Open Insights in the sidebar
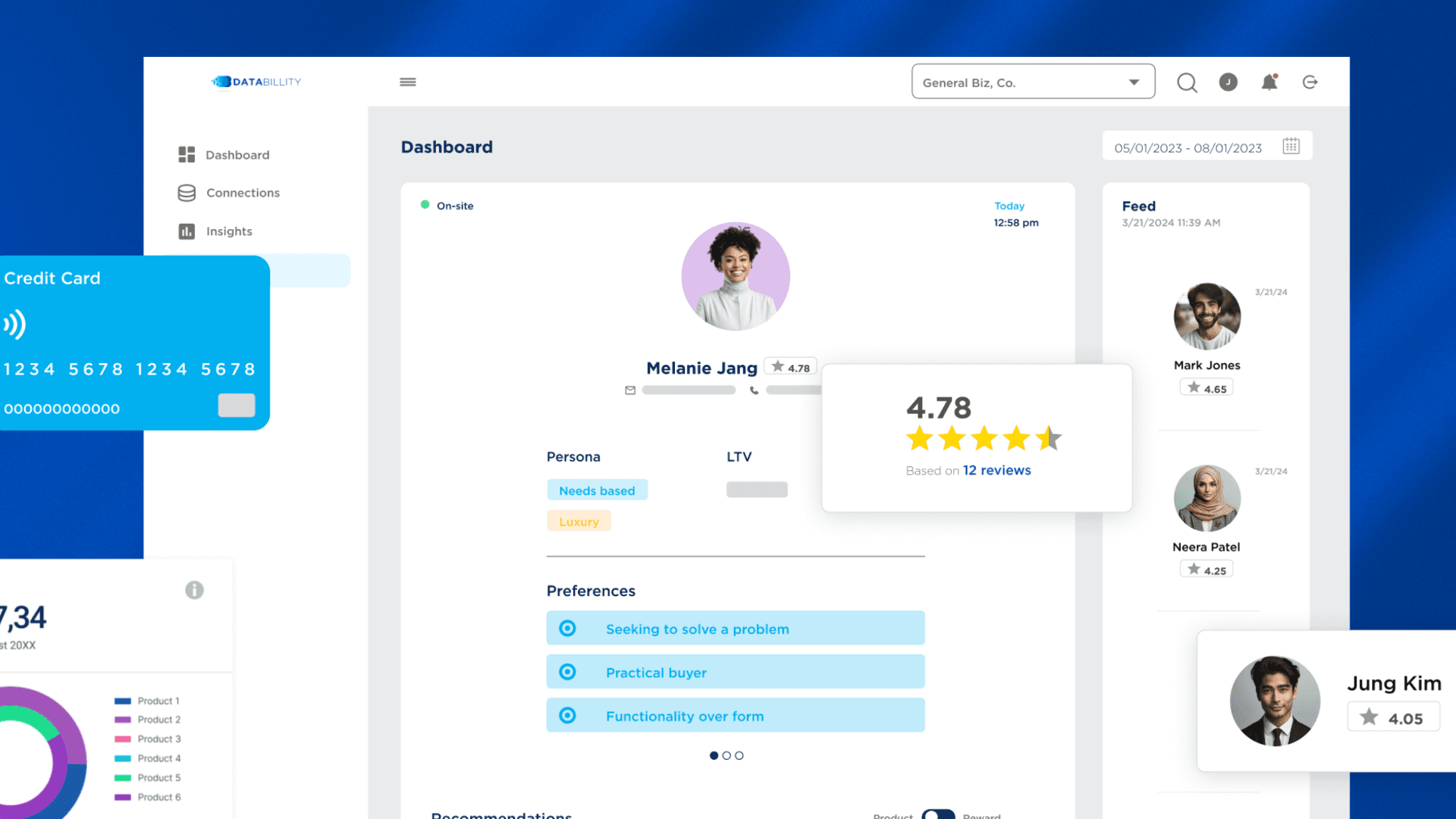 click(x=229, y=231)
